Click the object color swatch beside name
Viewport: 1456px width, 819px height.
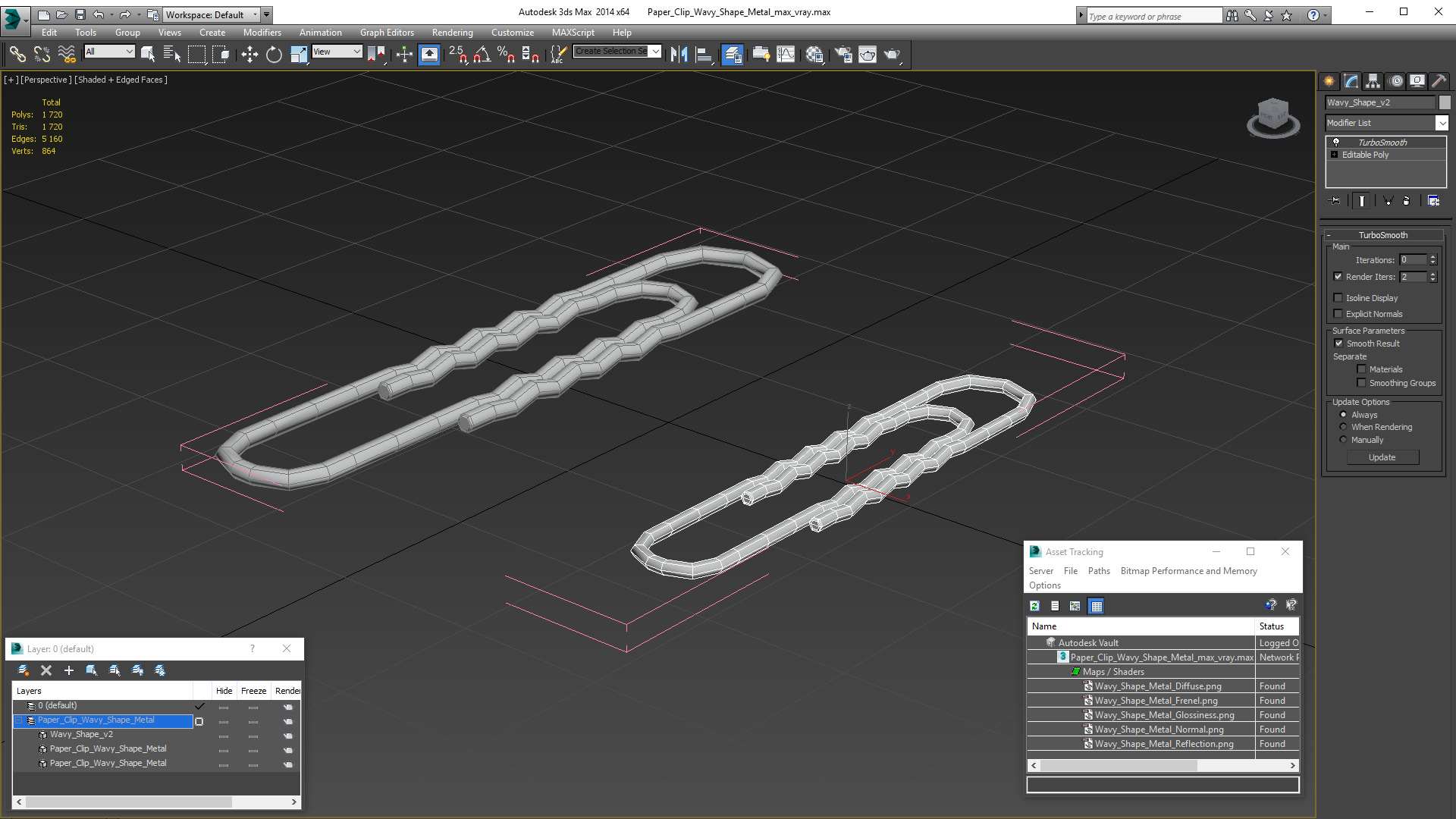point(1445,102)
